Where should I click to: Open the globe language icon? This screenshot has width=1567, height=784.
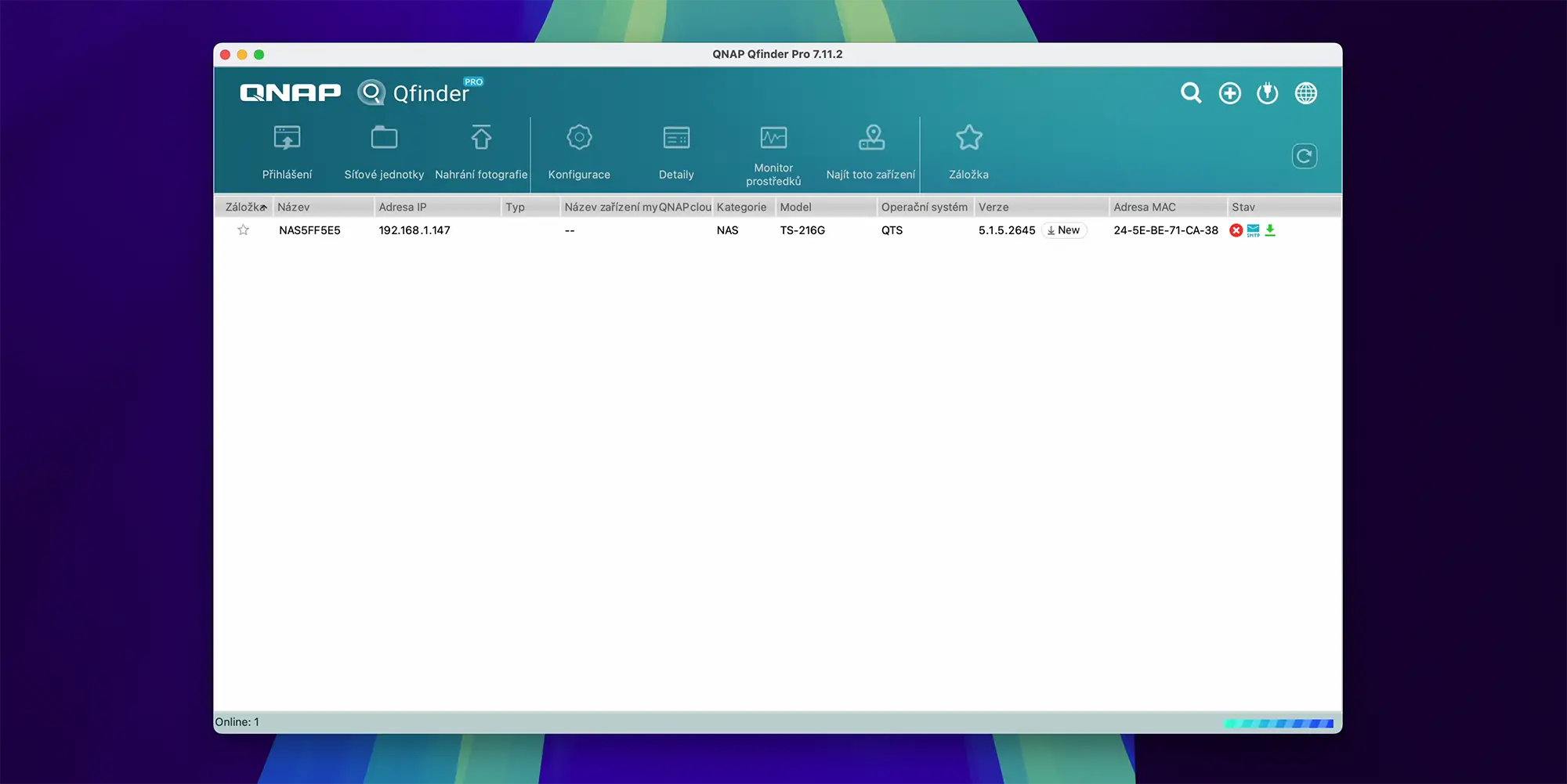1306,93
